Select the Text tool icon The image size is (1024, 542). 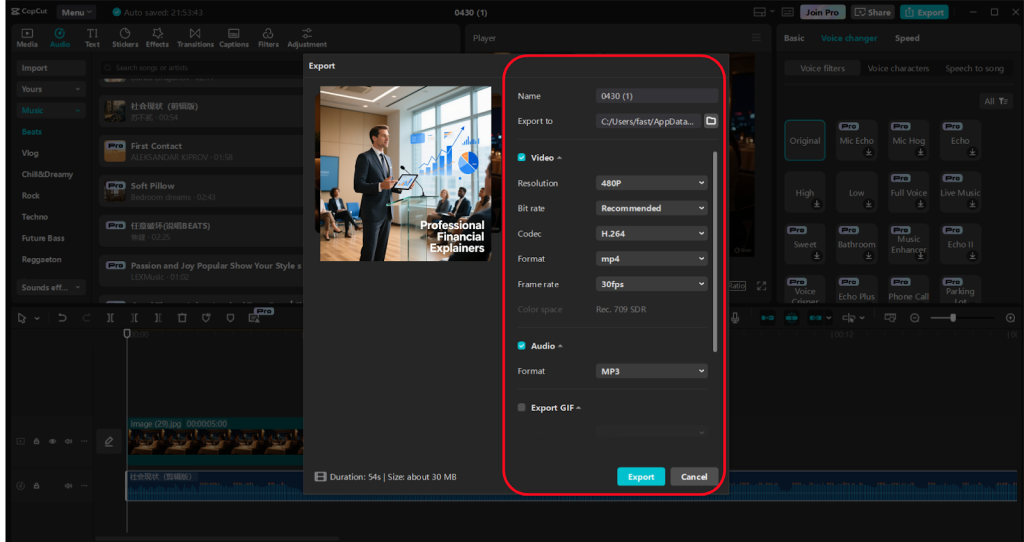pos(92,38)
